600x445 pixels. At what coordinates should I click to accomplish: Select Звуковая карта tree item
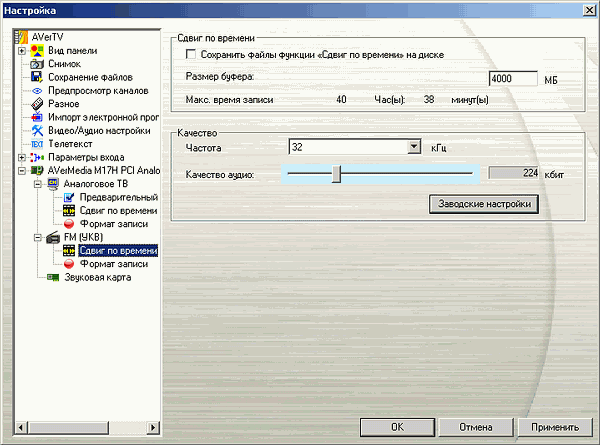coord(98,277)
